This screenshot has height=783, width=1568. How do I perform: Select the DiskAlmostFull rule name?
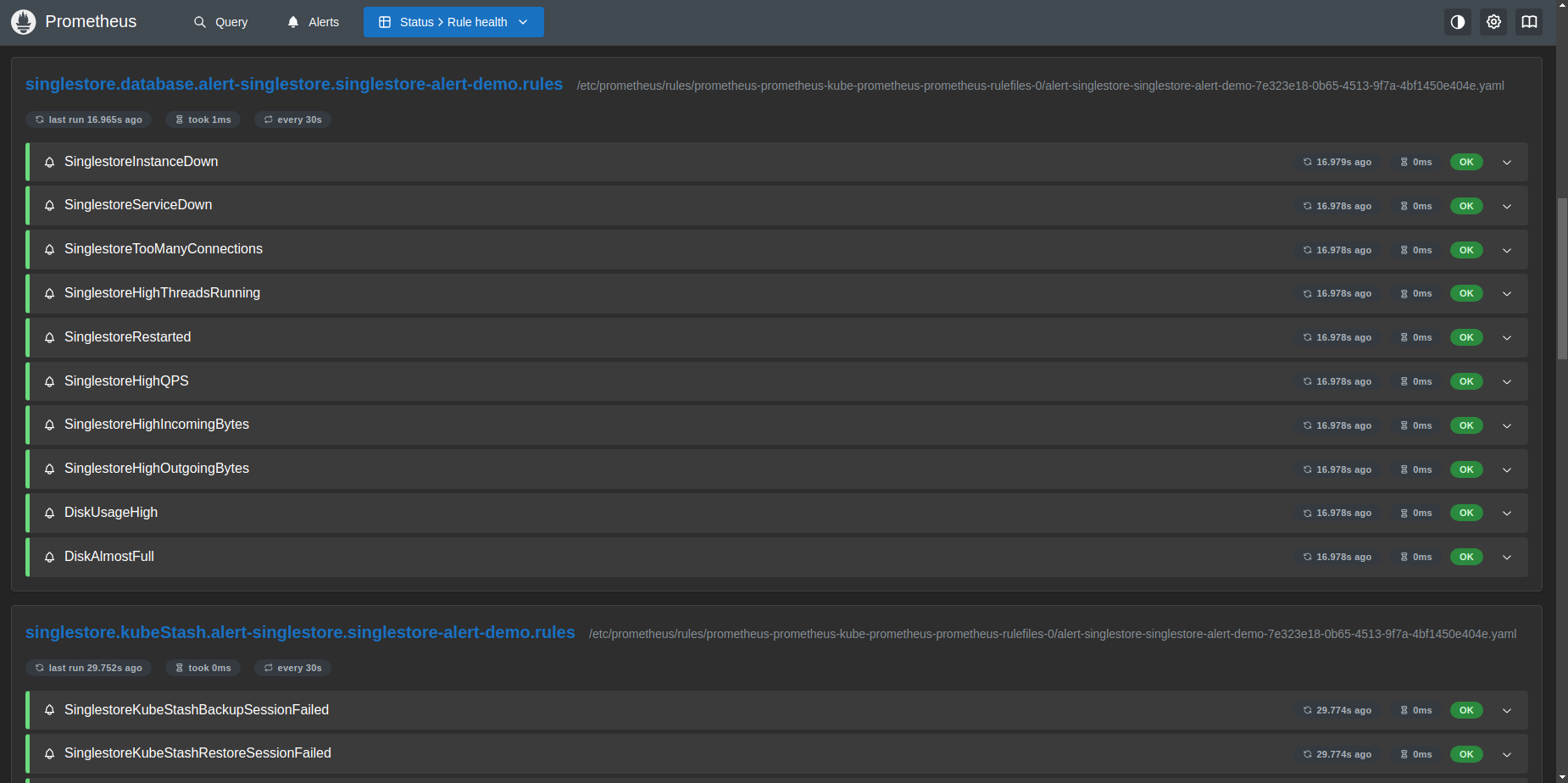(x=109, y=557)
